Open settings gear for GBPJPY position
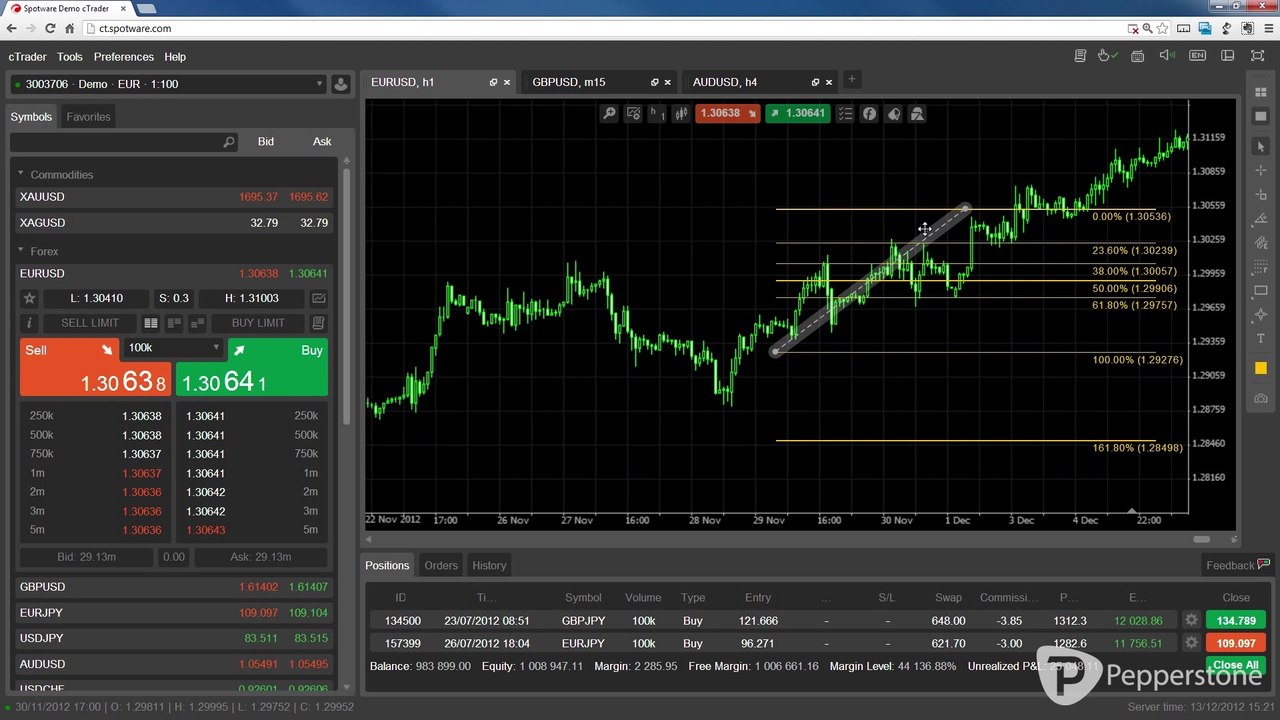This screenshot has width=1280, height=720. (1191, 620)
